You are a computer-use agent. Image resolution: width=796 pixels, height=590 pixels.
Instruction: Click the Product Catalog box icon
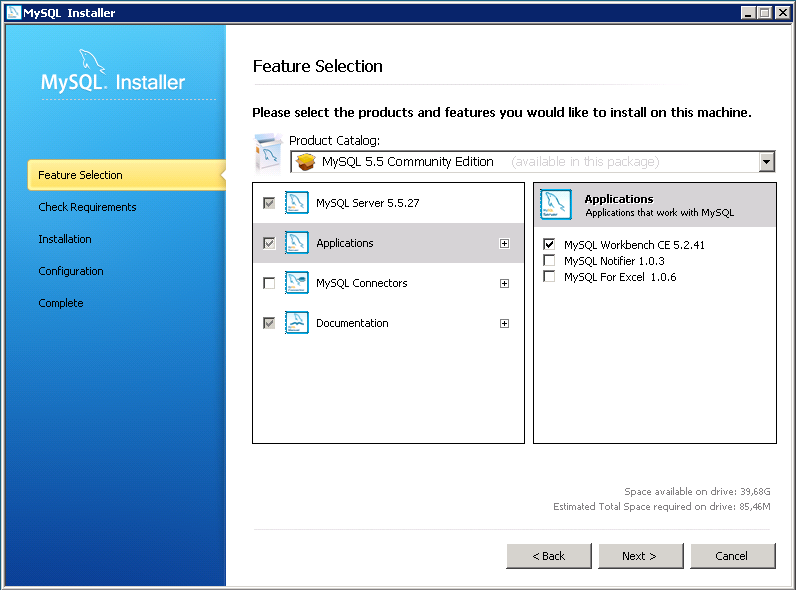[268, 154]
